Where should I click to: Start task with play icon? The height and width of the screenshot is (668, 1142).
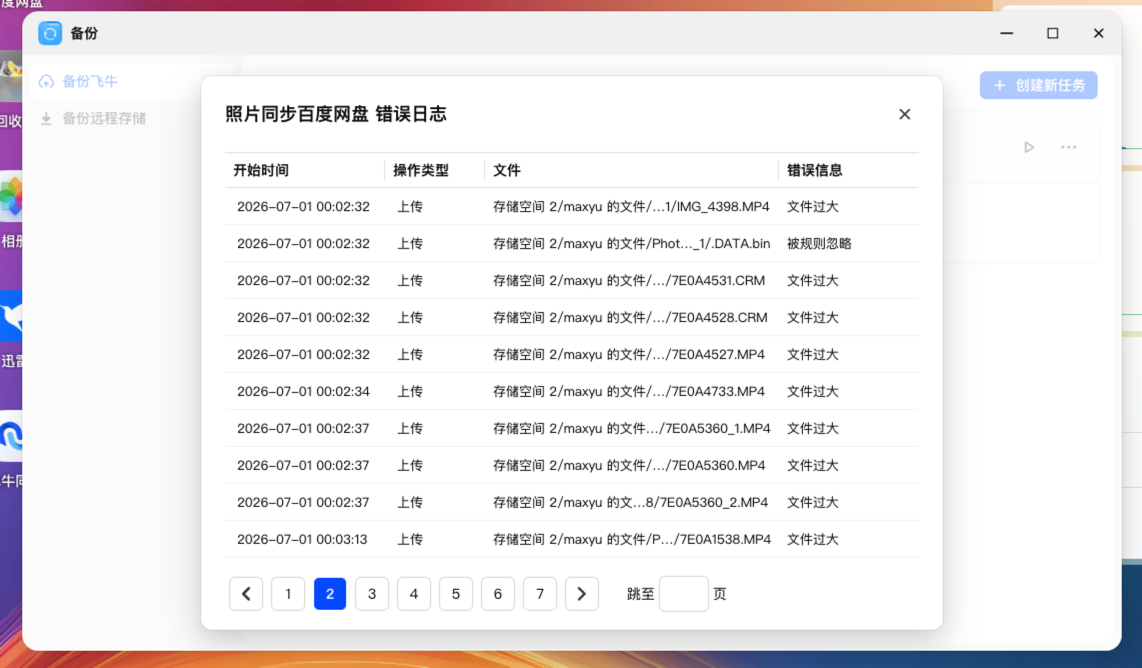1029,147
